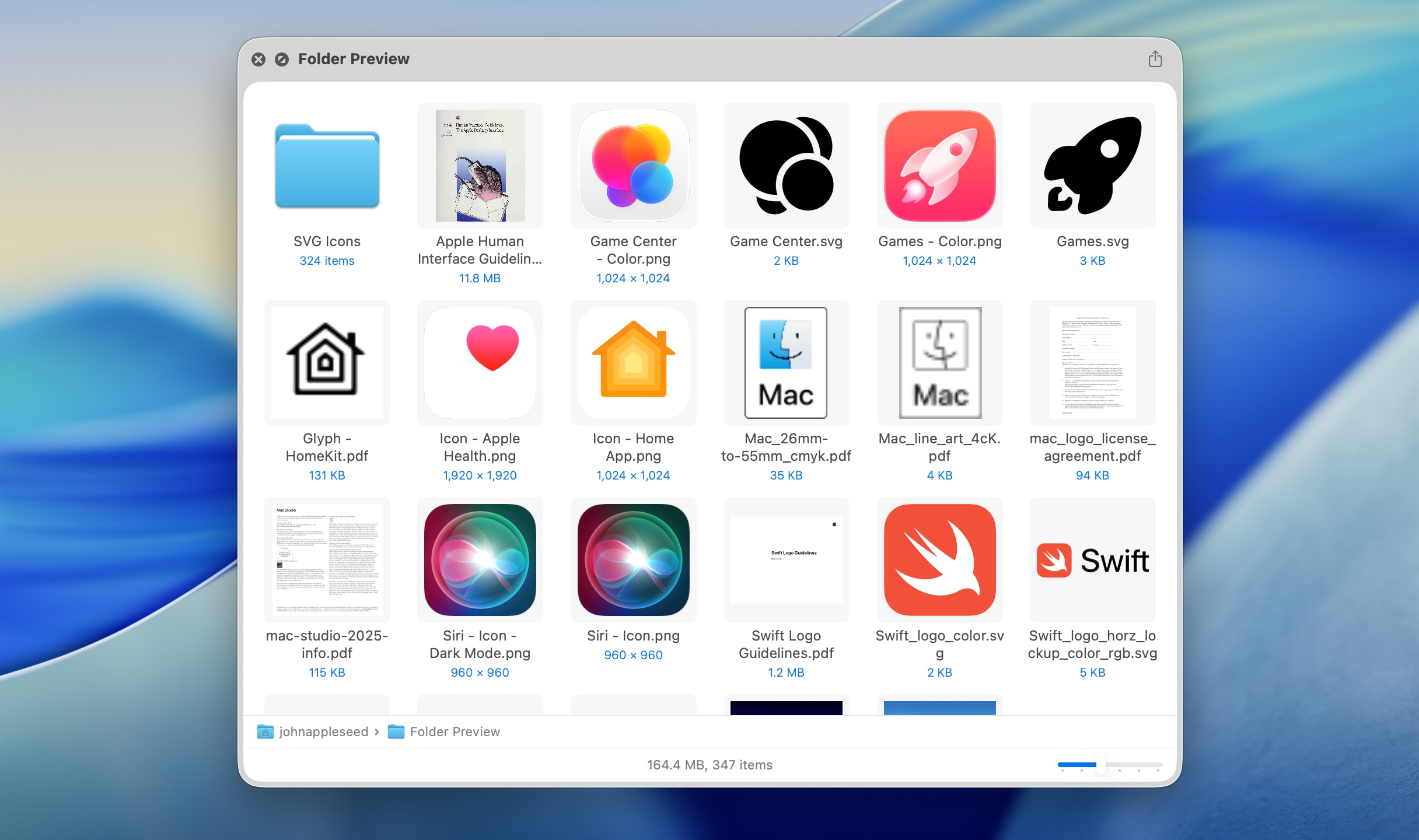The height and width of the screenshot is (840, 1419).
Task: Adjust the thumbnail size slider
Action: click(1099, 765)
